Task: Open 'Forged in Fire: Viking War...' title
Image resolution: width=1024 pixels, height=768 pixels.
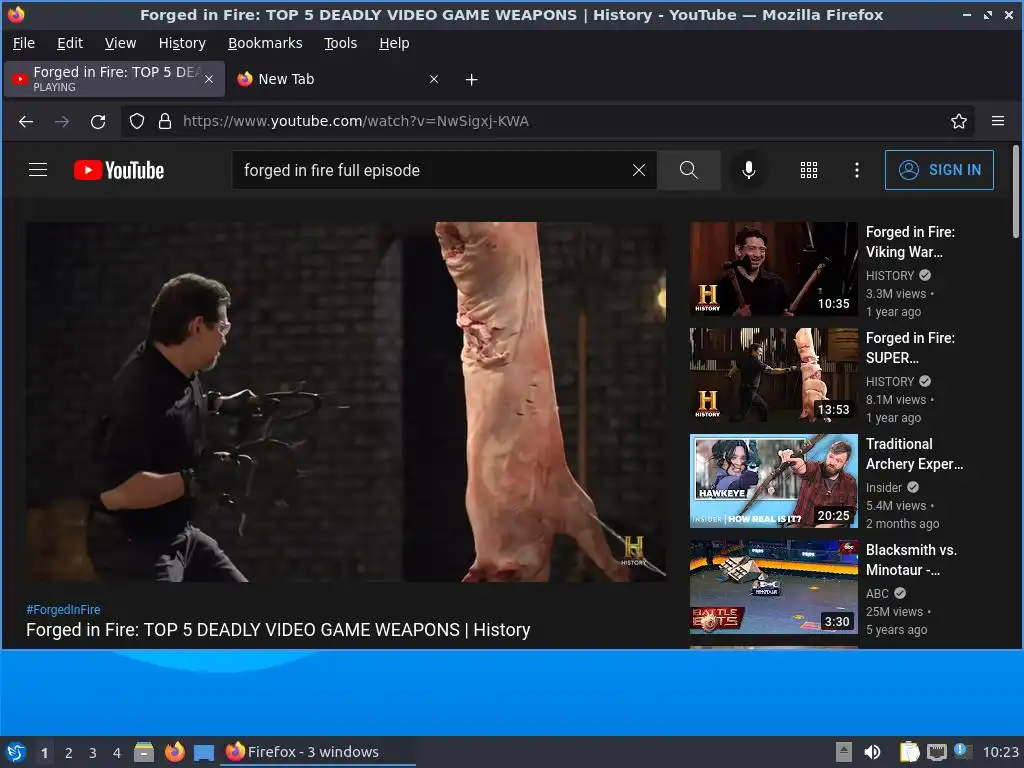Action: click(910, 242)
